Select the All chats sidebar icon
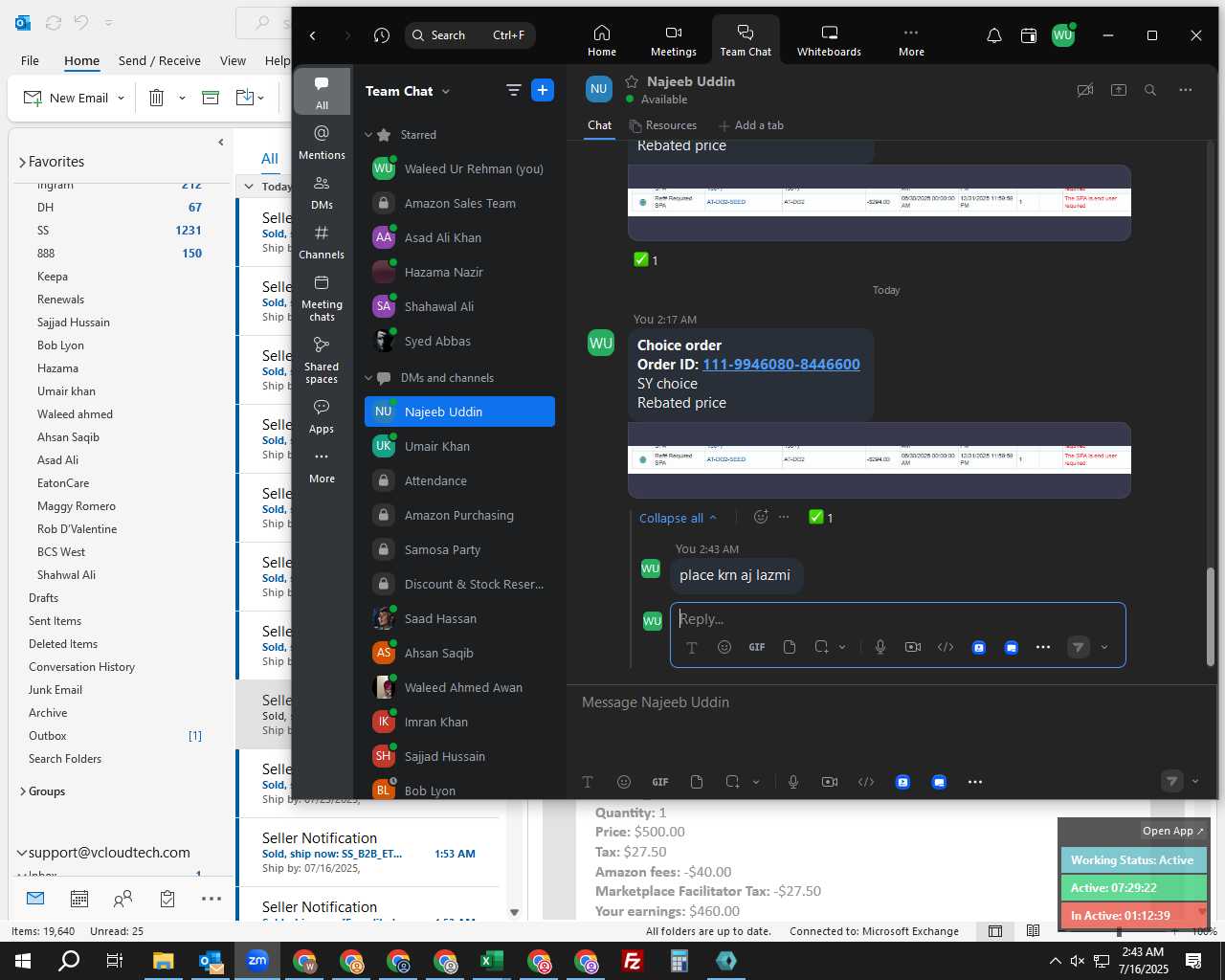 [x=322, y=92]
